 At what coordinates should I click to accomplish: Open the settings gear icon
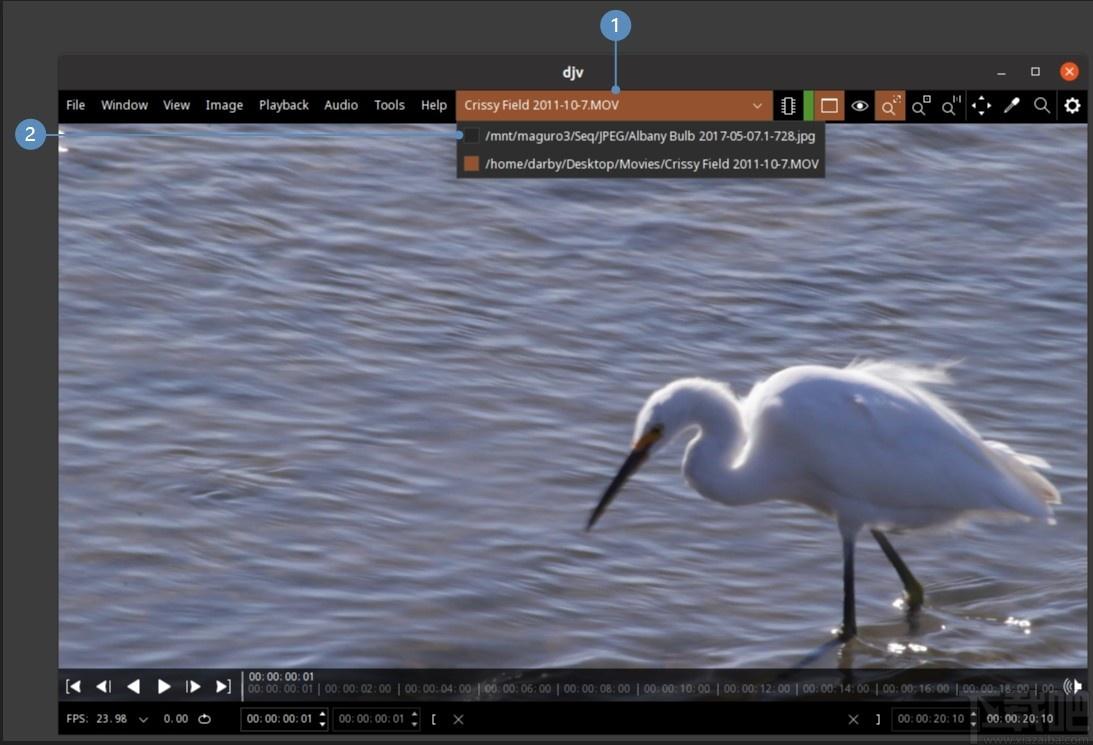point(1072,106)
